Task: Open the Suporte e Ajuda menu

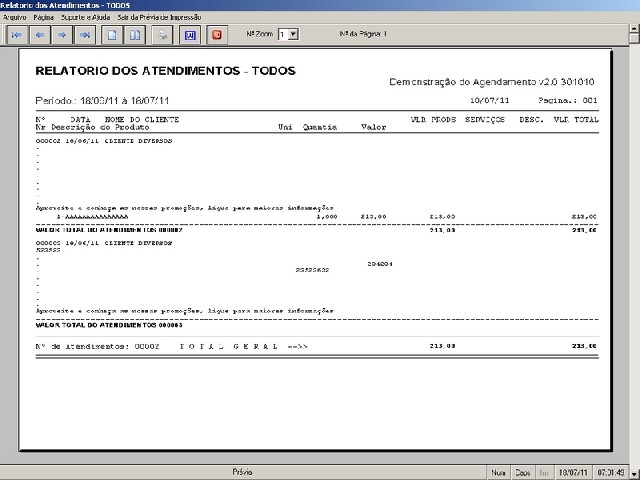Action: [86, 17]
